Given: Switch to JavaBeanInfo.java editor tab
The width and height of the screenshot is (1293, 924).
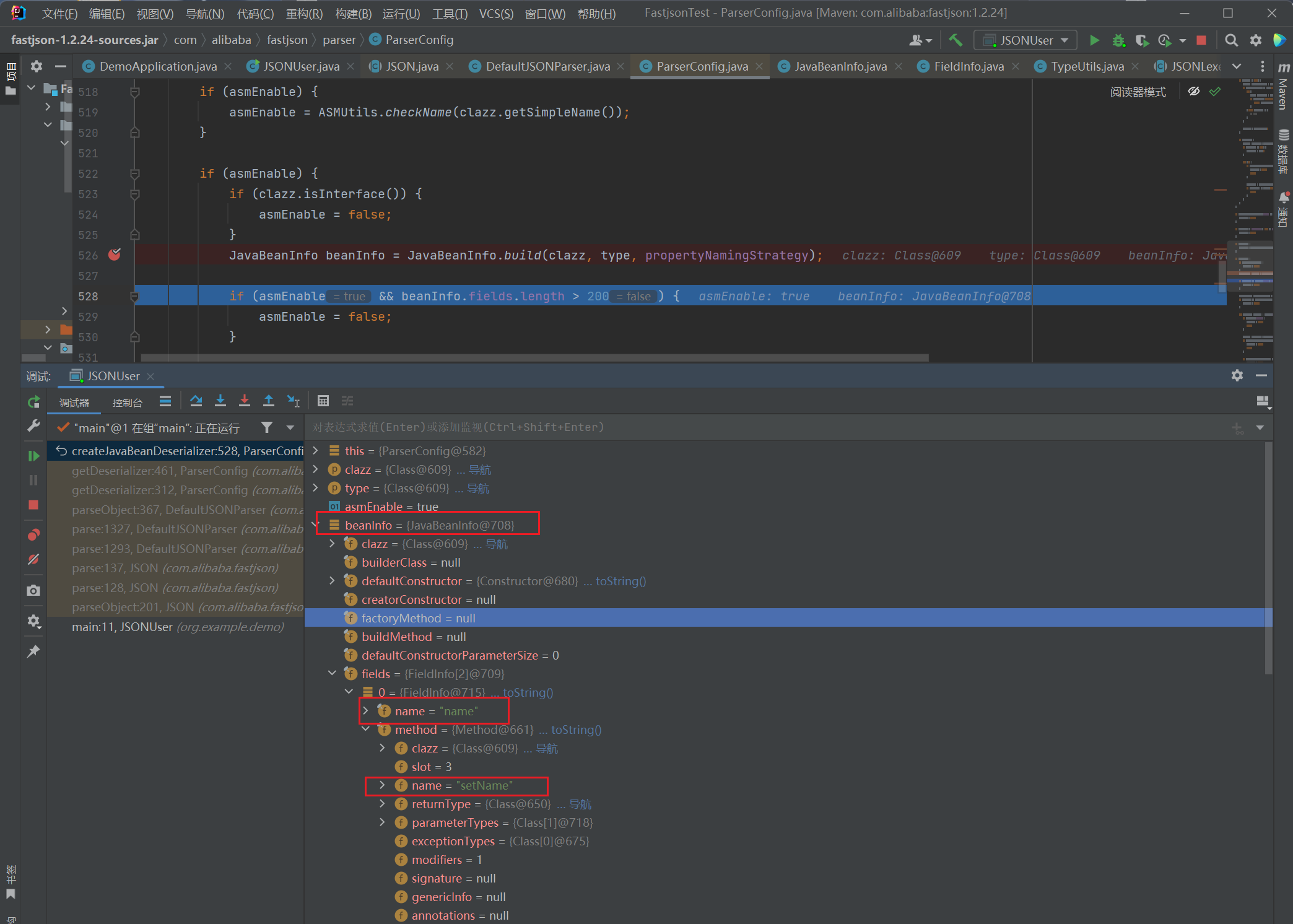Looking at the screenshot, I should point(840,66).
